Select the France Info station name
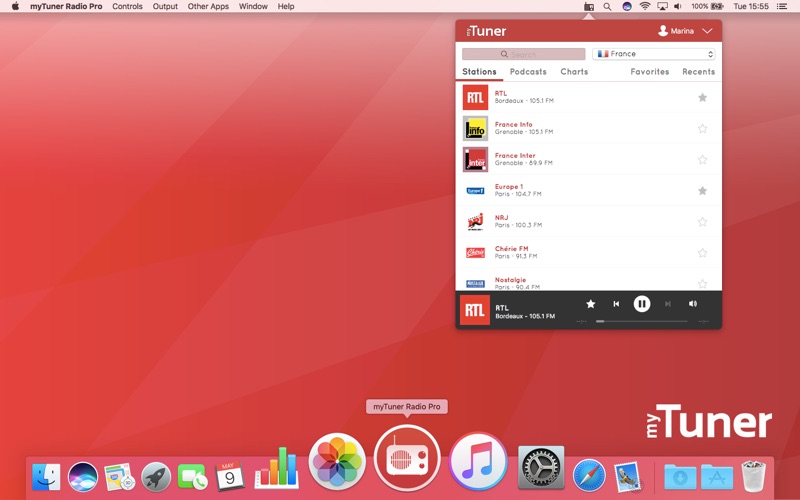Screen dimensions: 800x500 [x=513, y=124]
